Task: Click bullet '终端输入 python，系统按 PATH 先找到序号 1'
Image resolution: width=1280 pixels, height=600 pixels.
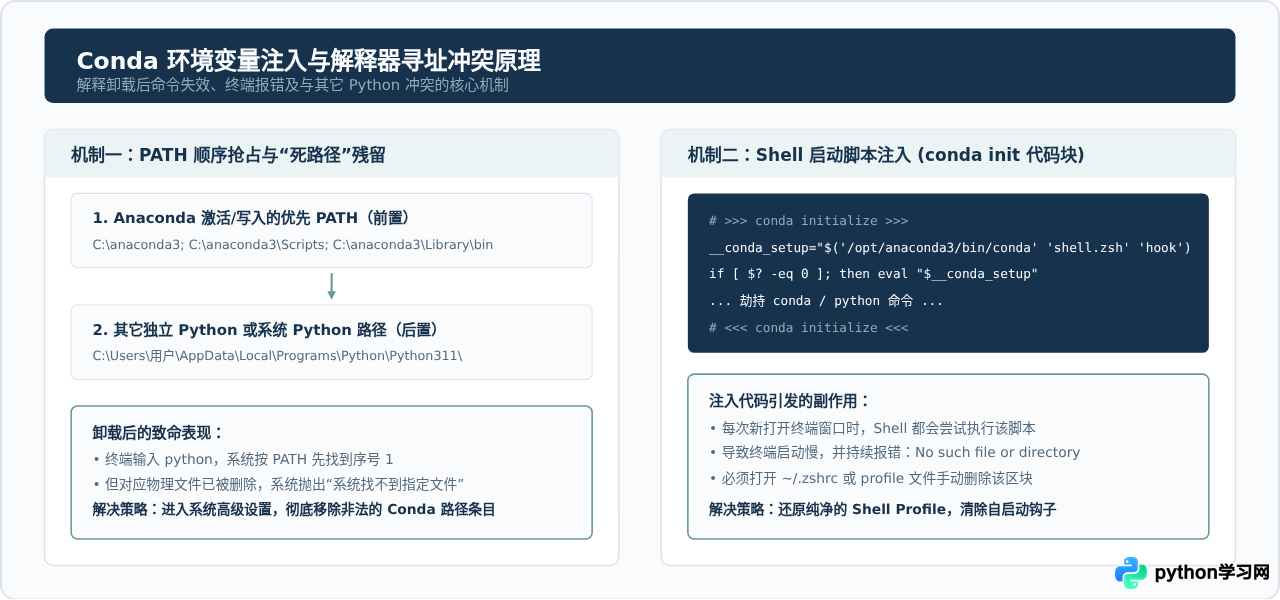Action: (x=243, y=460)
